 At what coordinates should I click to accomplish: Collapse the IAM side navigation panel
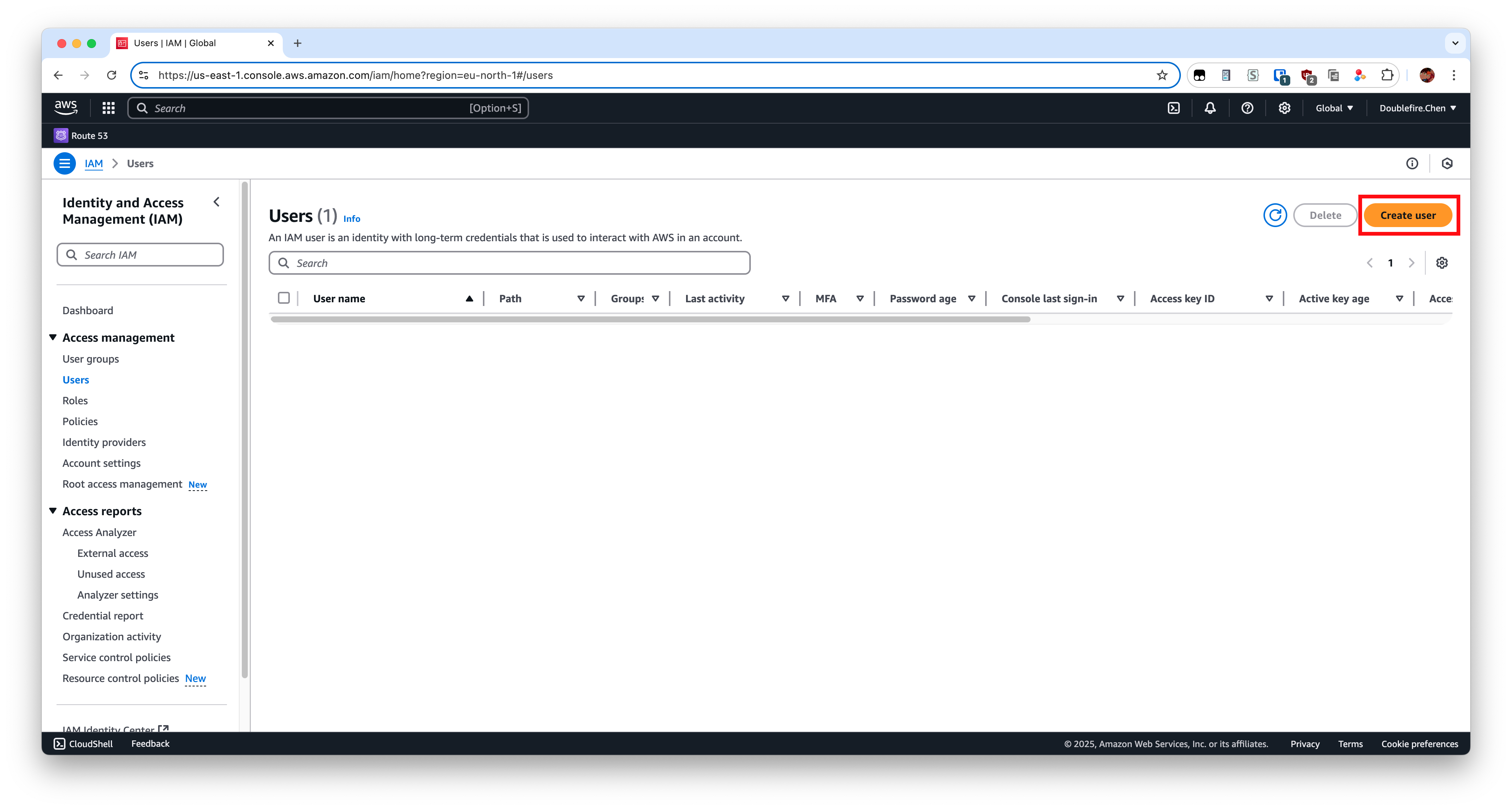217,202
